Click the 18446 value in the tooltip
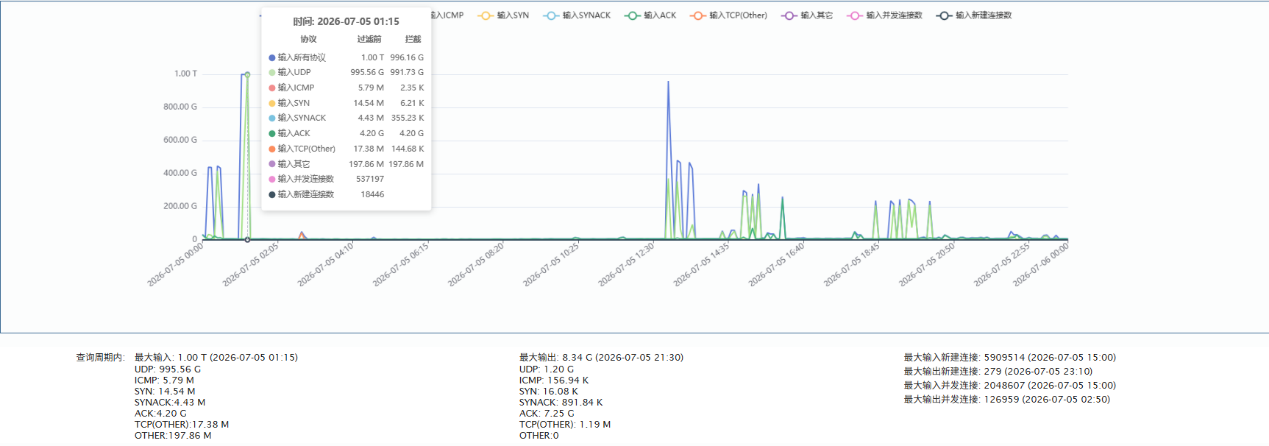 click(x=371, y=193)
